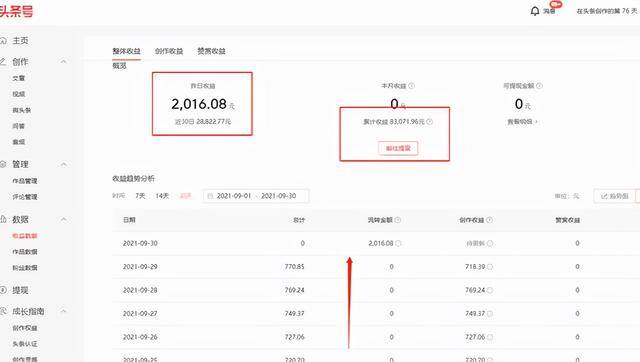The image size is (640, 362).
Task: Open 微头条 under 创作
Action: click(x=22, y=110)
